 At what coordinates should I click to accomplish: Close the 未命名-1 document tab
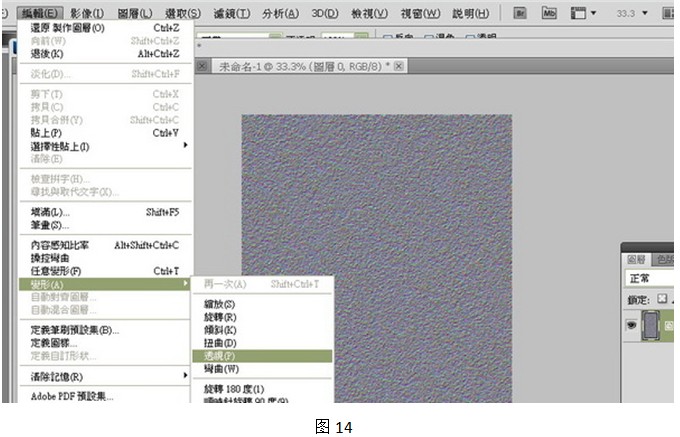(x=399, y=66)
